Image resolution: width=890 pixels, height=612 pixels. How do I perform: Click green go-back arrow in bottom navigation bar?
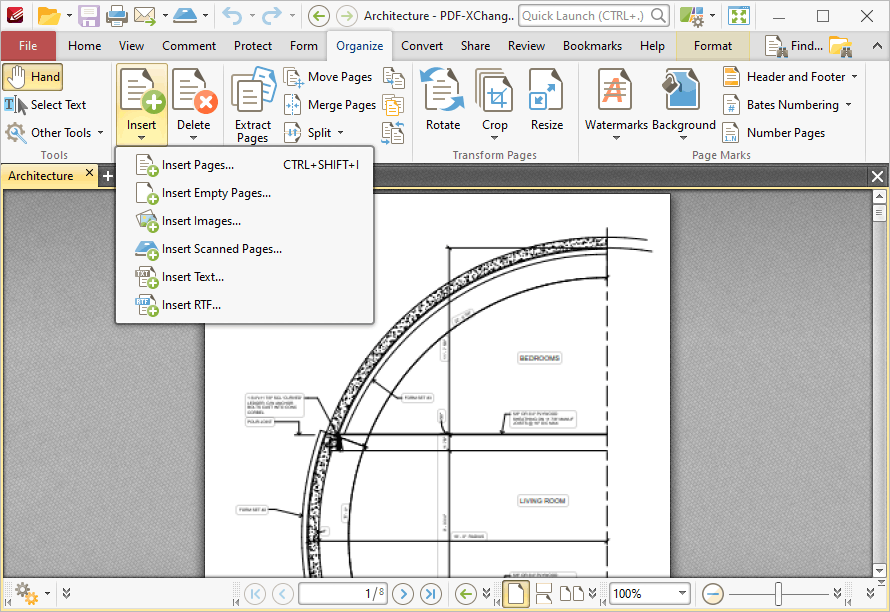pos(466,594)
